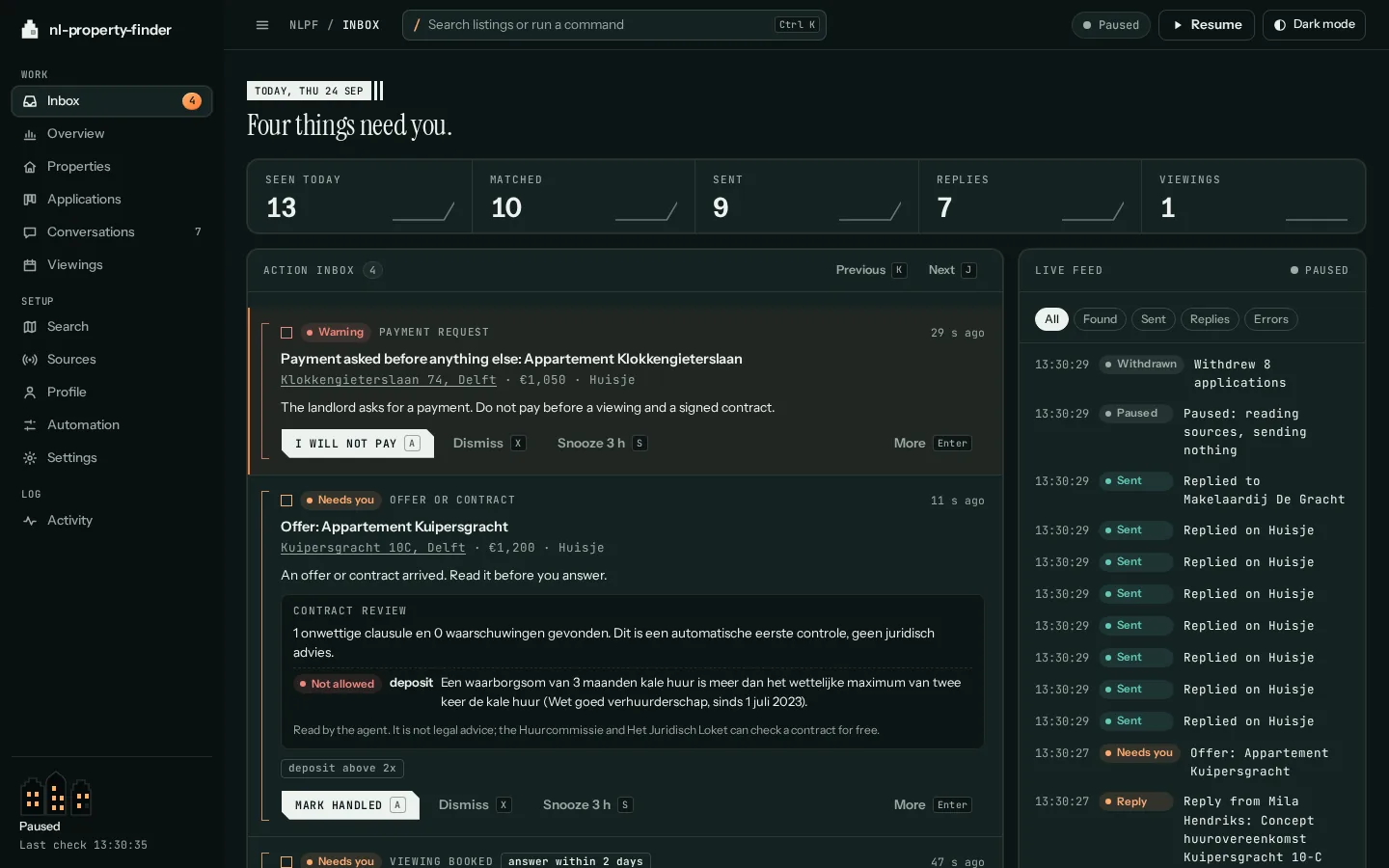Click the Viewings calendar icon
This screenshot has width=1389, height=868.
(x=30, y=265)
